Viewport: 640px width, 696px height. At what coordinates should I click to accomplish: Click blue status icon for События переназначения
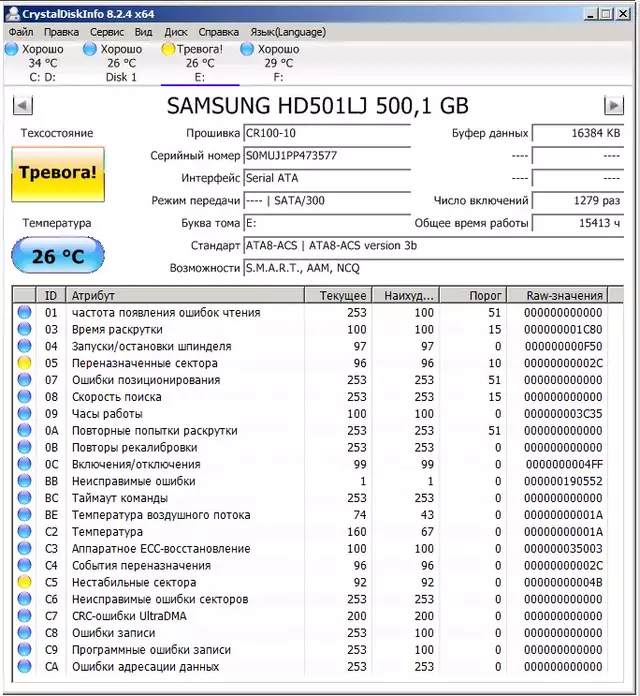click(24, 565)
